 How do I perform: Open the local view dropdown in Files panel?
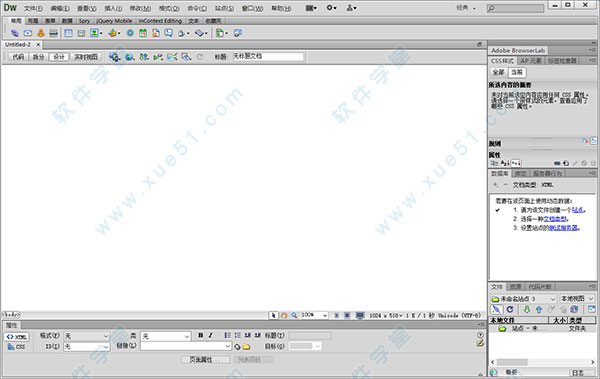[577, 299]
